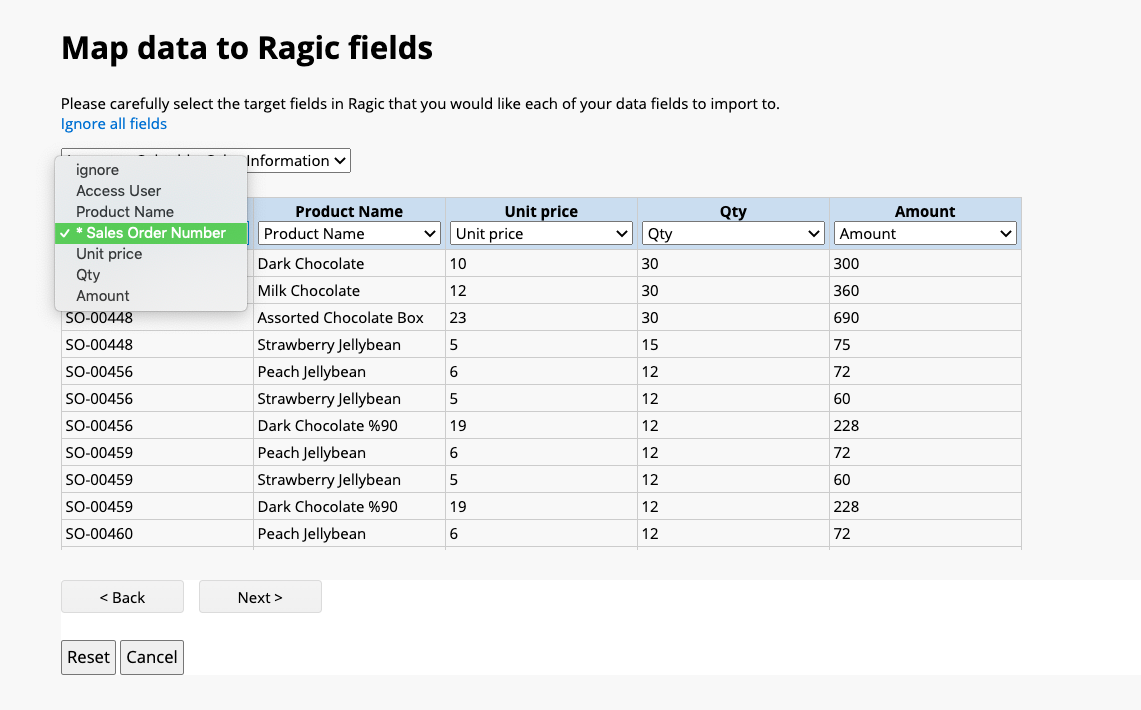Select the 'Milk Chocolate' cell
The width and height of the screenshot is (1141, 710).
[349, 290]
